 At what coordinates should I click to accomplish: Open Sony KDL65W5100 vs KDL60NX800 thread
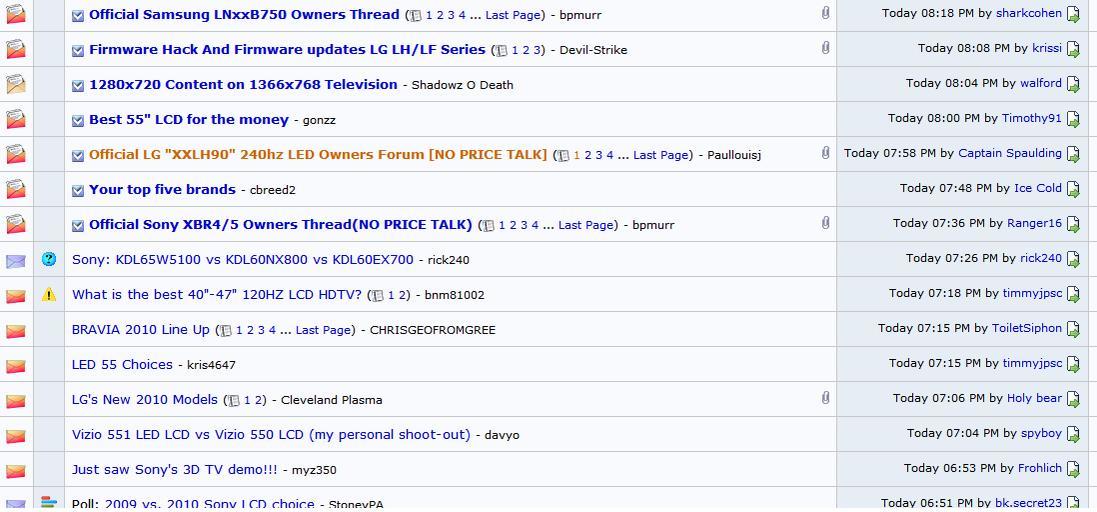(243, 259)
